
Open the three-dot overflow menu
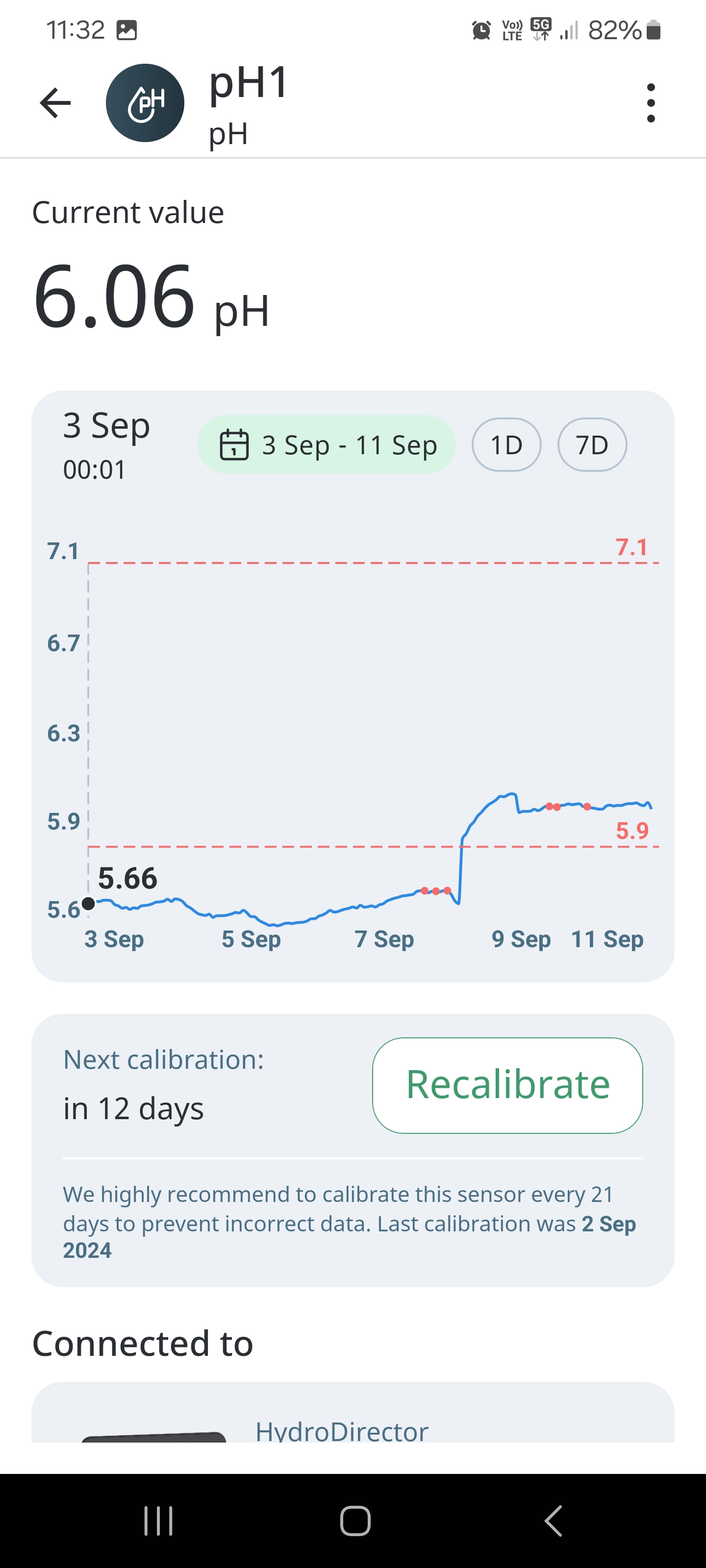point(651,103)
